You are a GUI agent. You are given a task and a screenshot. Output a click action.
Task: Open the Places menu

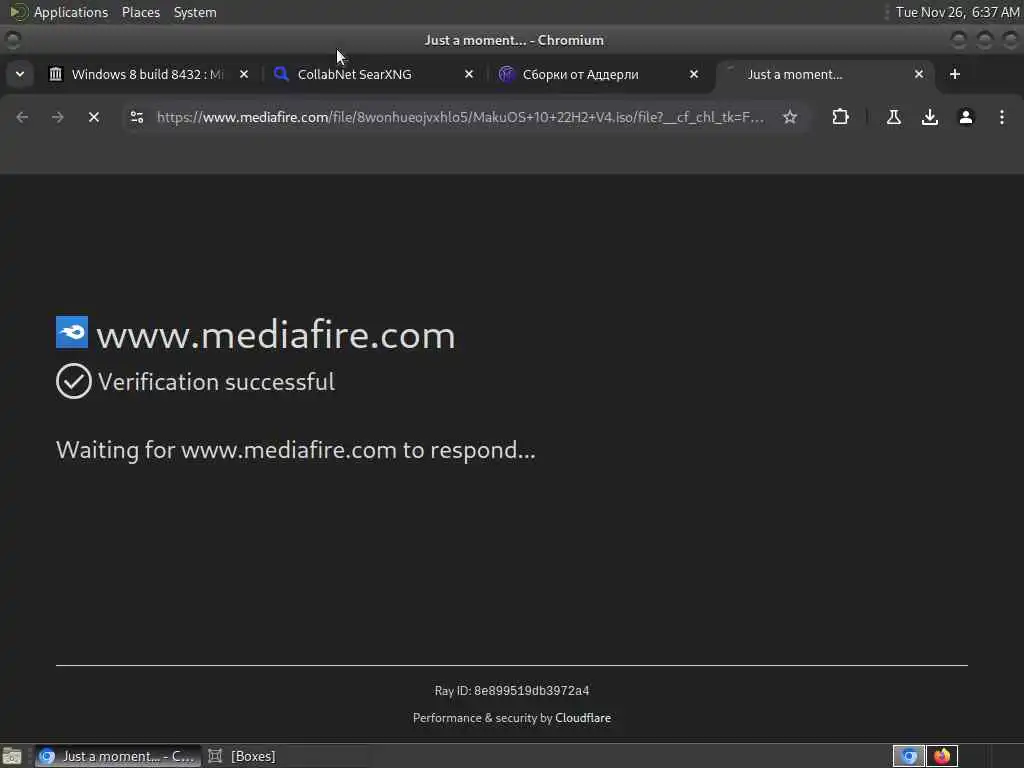pyautogui.click(x=140, y=12)
